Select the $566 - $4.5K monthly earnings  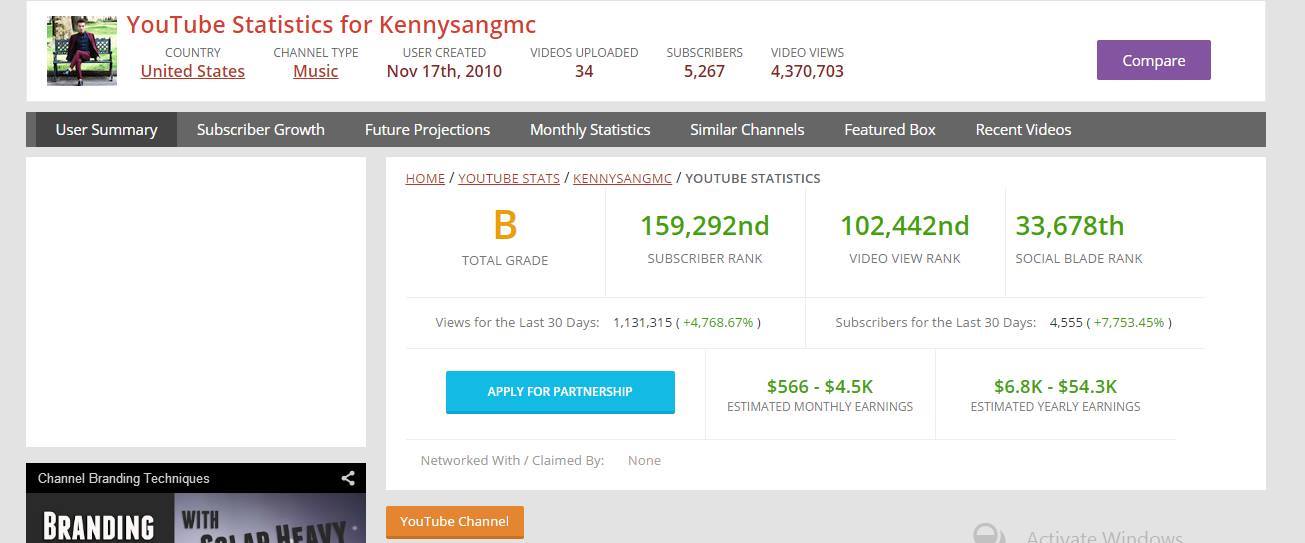click(x=820, y=386)
